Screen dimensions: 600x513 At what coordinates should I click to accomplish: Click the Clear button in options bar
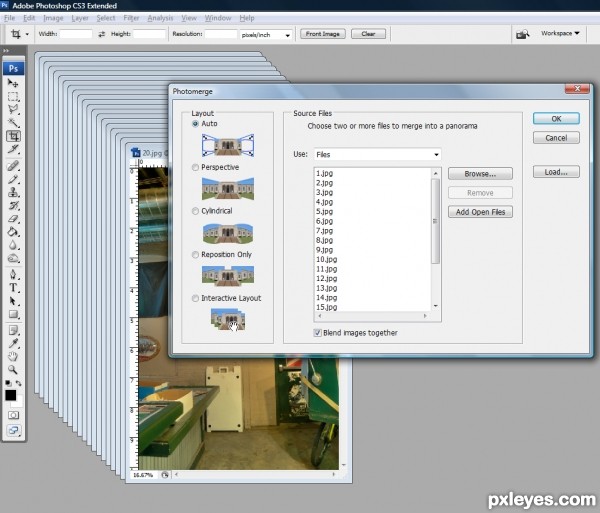pos(368,34)
